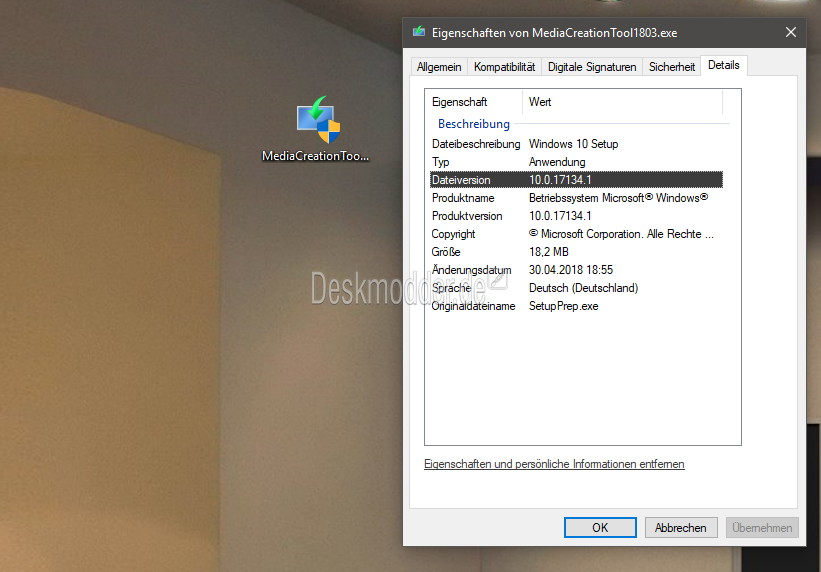Select the Größe property row

576,252
